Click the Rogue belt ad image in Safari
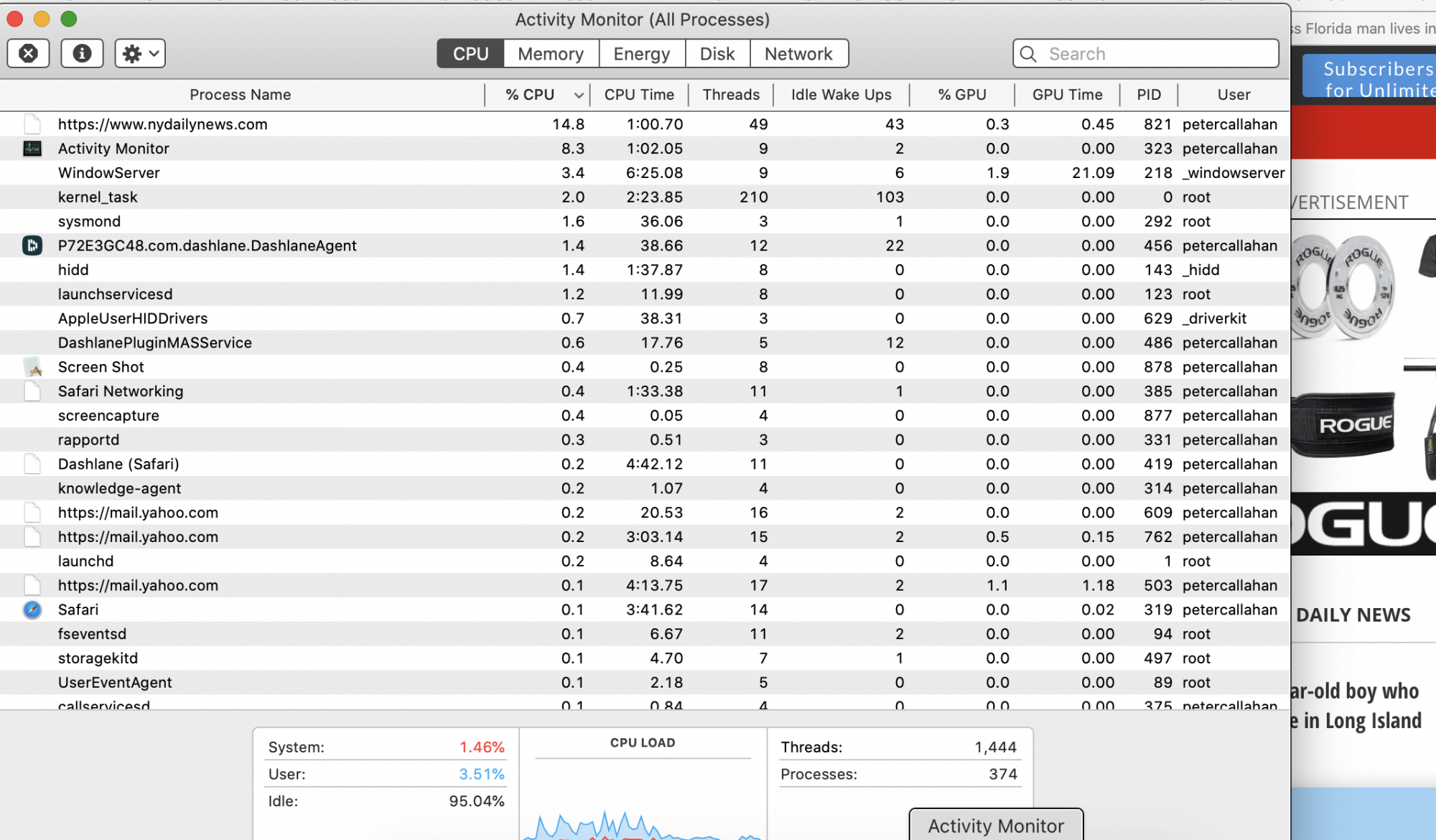This screenshot has height=840, width=1436. (1343, 425)
